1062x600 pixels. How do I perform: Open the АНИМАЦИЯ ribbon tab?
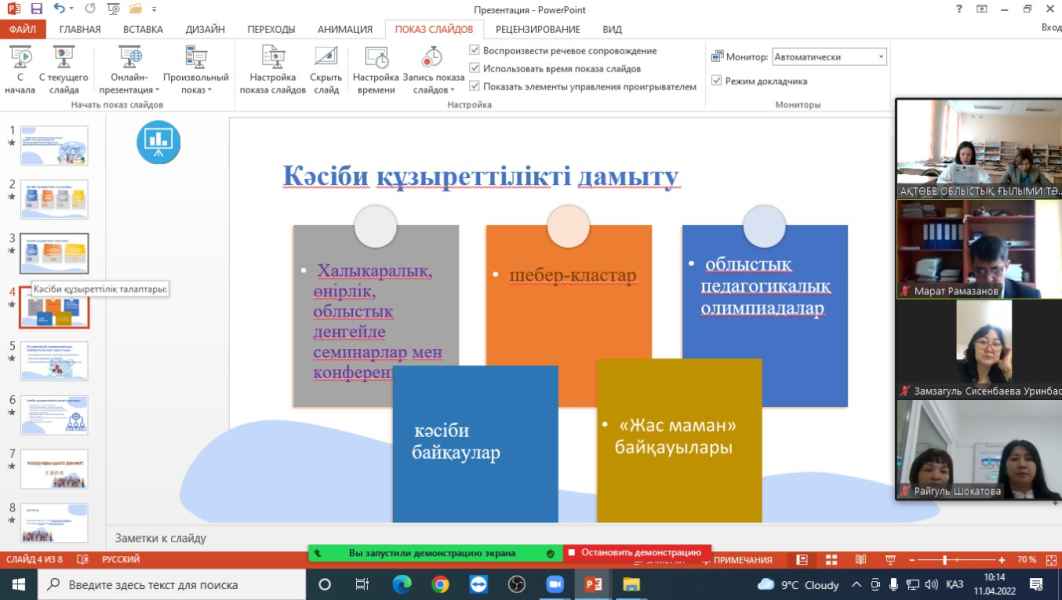click(345, 30)
